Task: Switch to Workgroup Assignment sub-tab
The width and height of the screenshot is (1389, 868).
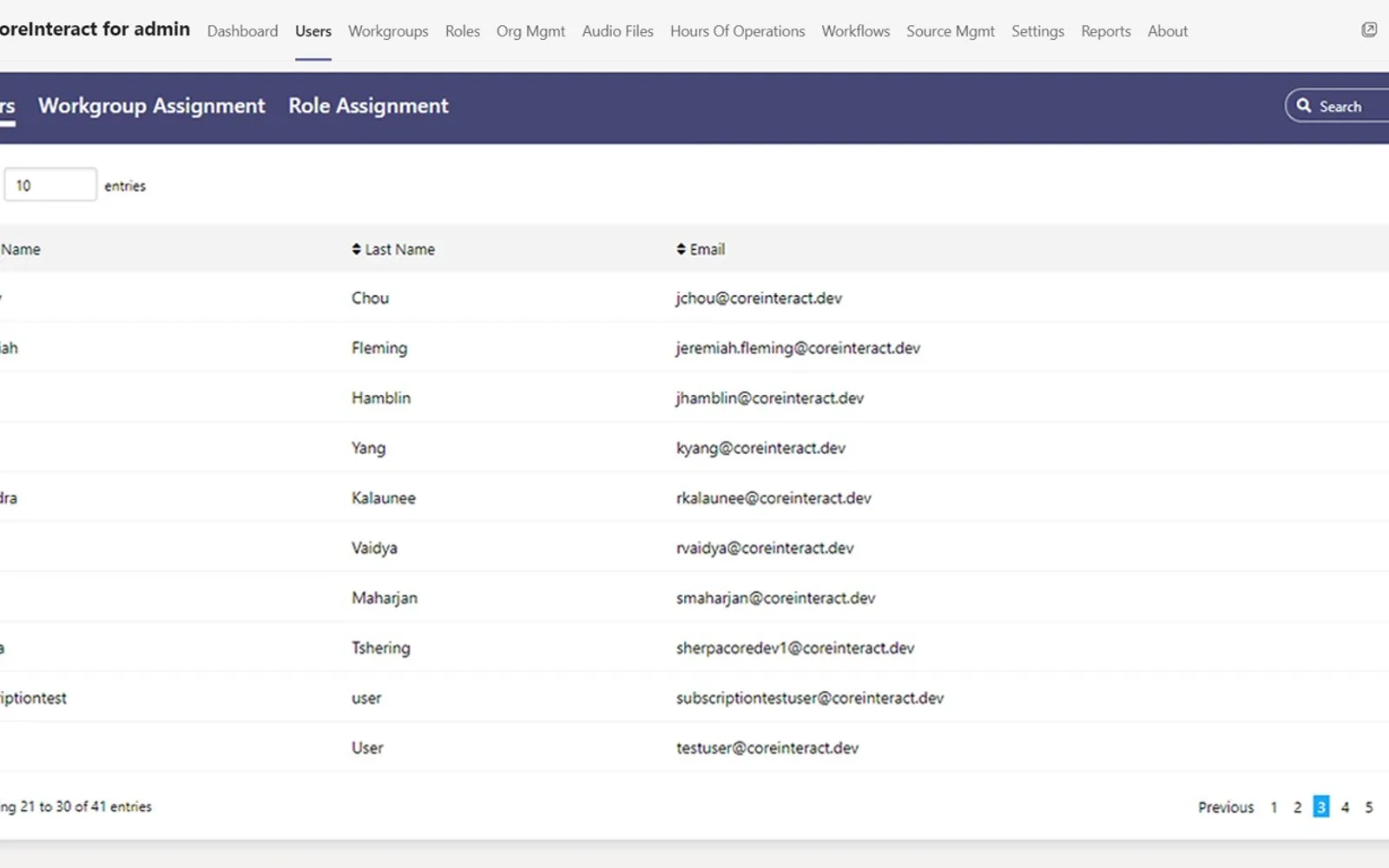Action: pyautogui.click(x=152, y=106)
